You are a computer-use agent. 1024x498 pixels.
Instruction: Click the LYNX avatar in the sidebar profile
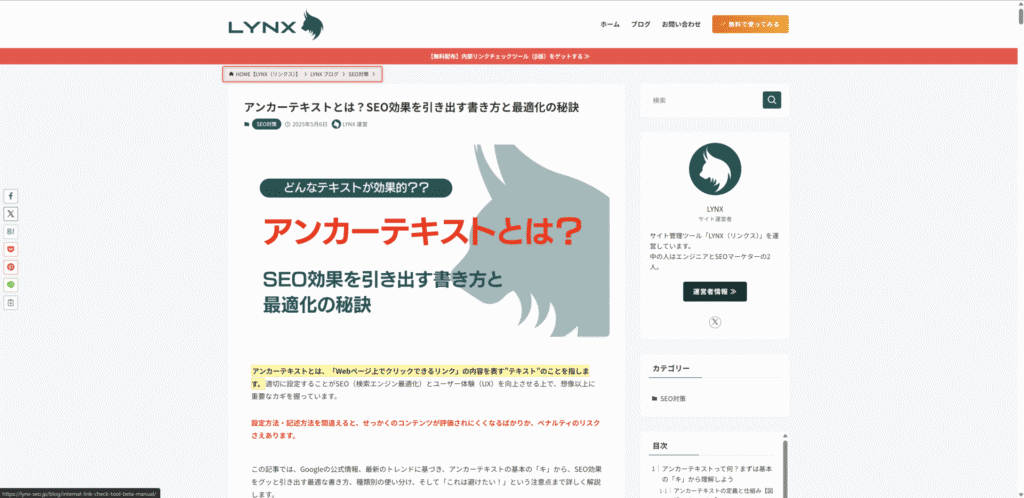tap(714, 169)
